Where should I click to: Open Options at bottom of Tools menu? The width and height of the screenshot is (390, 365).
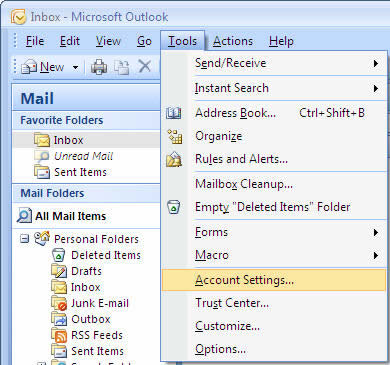coord(274,349)
